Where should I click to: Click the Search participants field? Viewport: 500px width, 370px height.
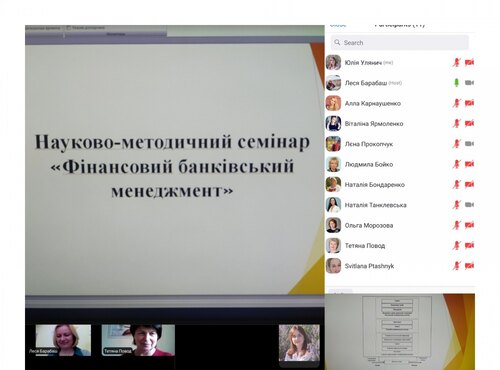coord(400,43)
